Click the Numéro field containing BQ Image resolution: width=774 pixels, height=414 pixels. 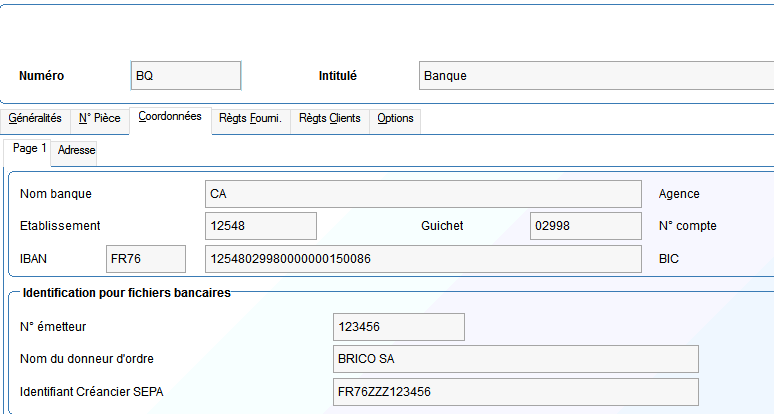186,75
